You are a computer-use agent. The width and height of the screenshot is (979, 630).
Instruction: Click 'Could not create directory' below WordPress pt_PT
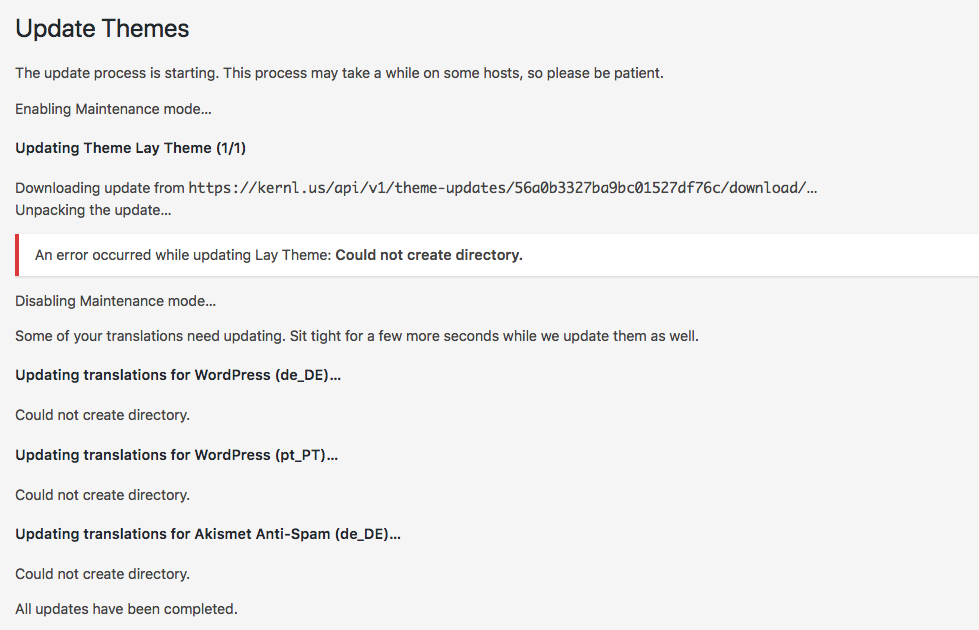coord(102,495)
